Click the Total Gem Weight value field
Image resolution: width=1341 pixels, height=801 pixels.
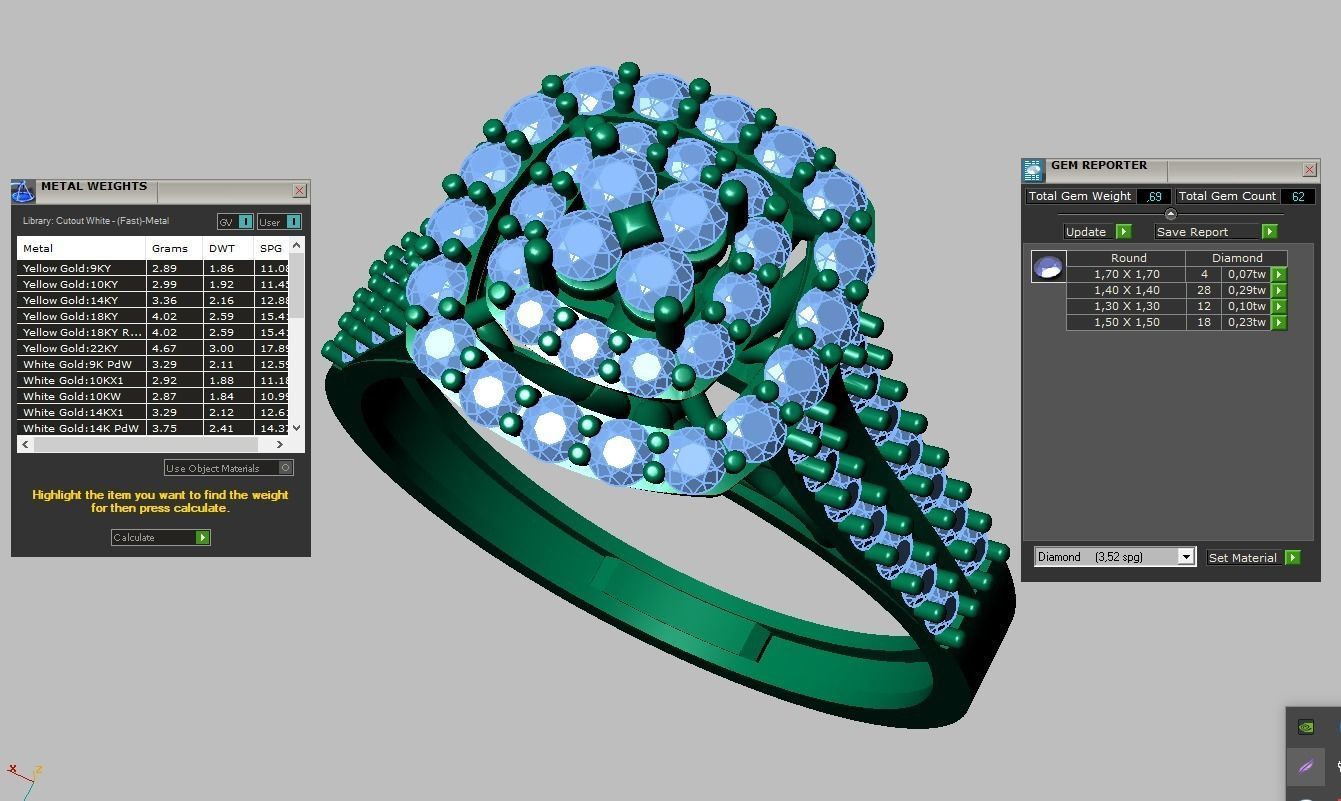tap(1154, 196)
